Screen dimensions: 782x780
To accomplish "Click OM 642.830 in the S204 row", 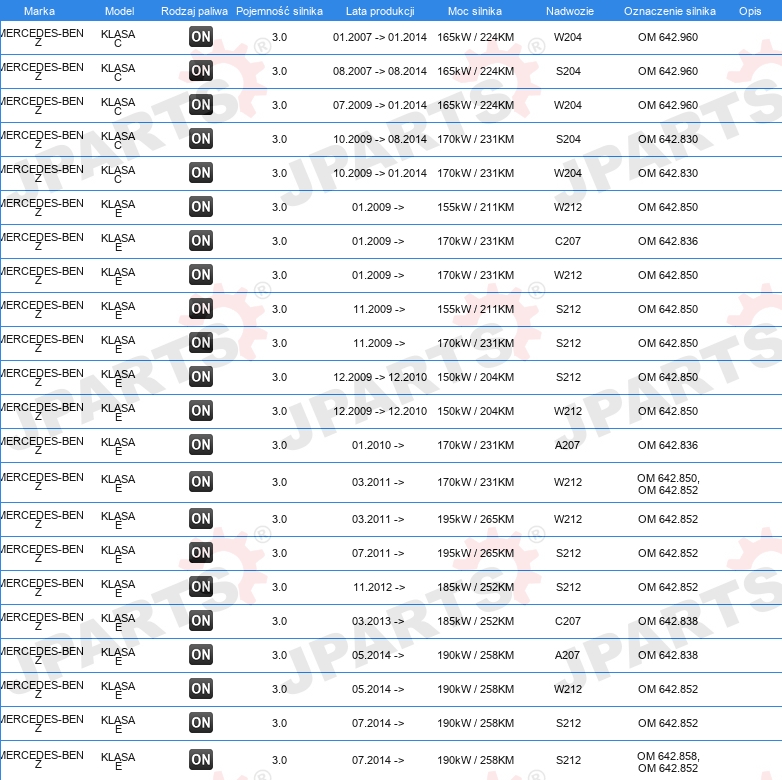I will point(668,139).
